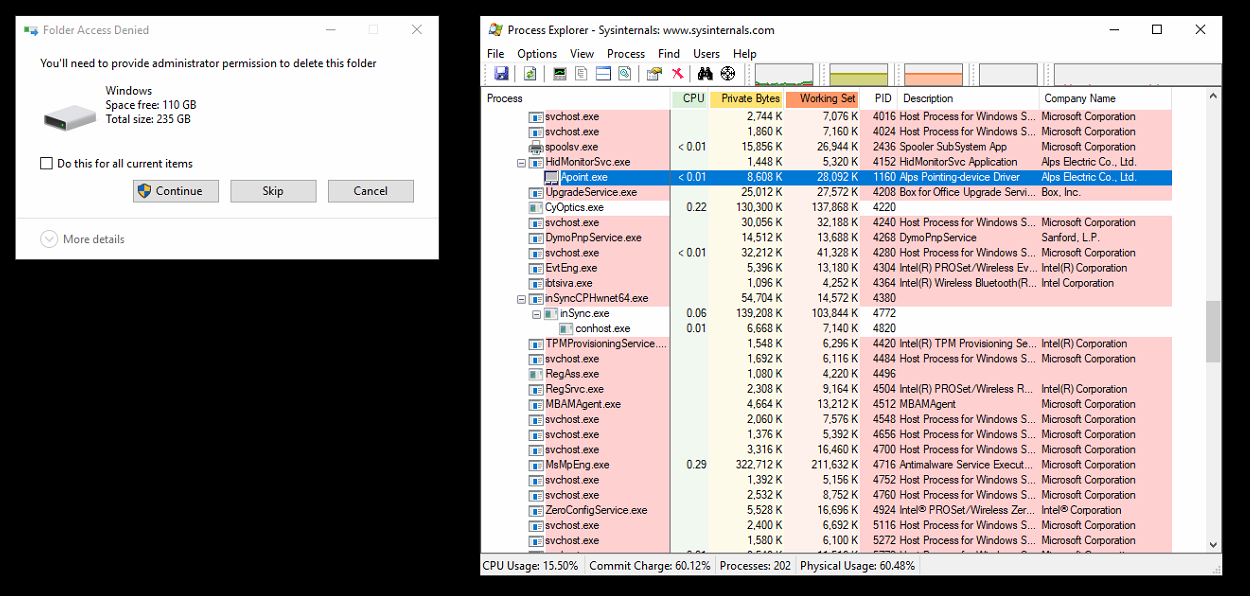Collapse the inSyncCPHwnet64.exe tree node

pyautogui.click(x=521, y=298)
